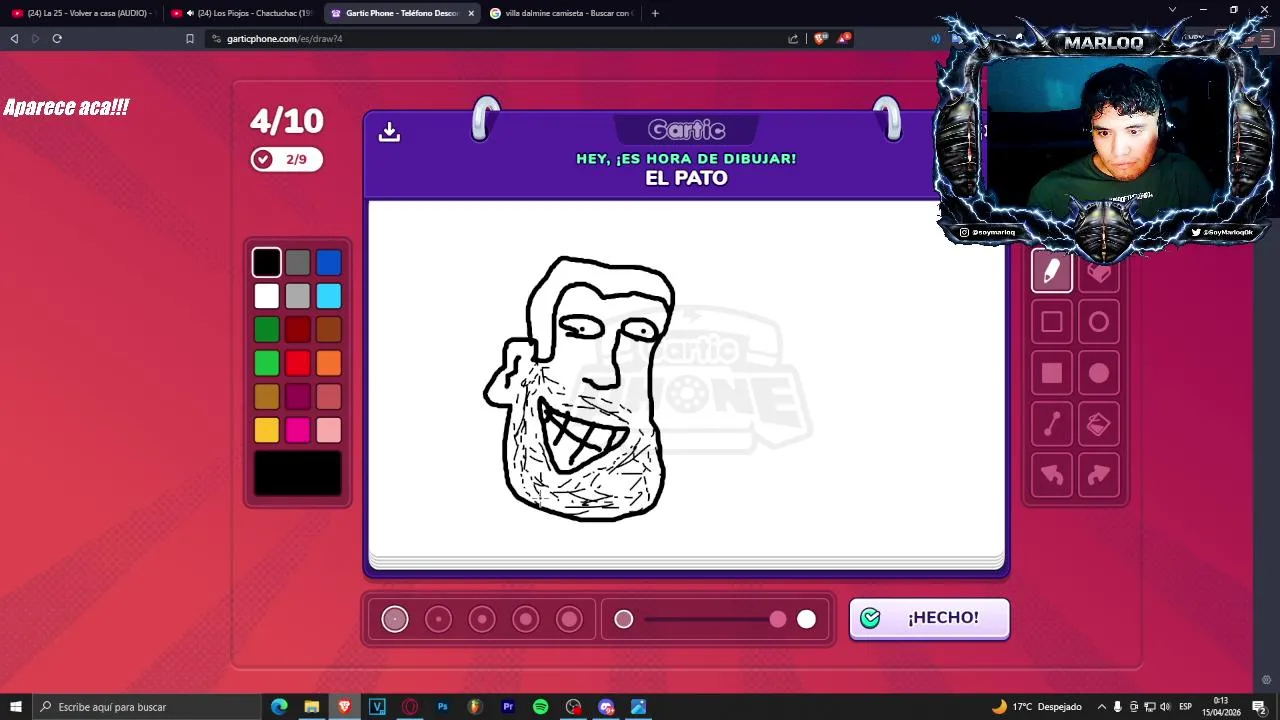Open Brave Shields lion icon
This screenshot has height=720, width=1280.
821,39
